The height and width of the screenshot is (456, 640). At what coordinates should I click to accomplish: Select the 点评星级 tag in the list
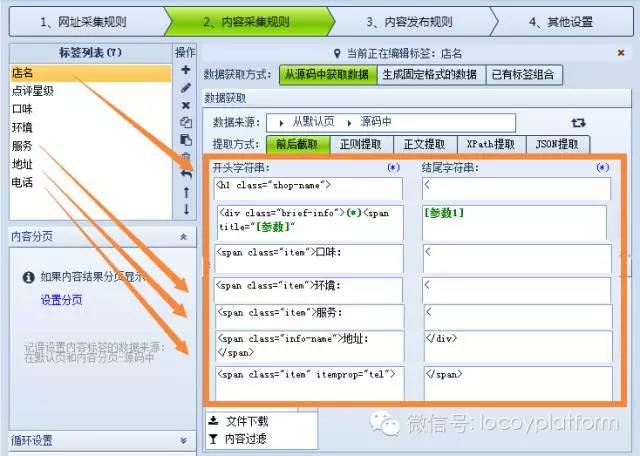(91, 91)
